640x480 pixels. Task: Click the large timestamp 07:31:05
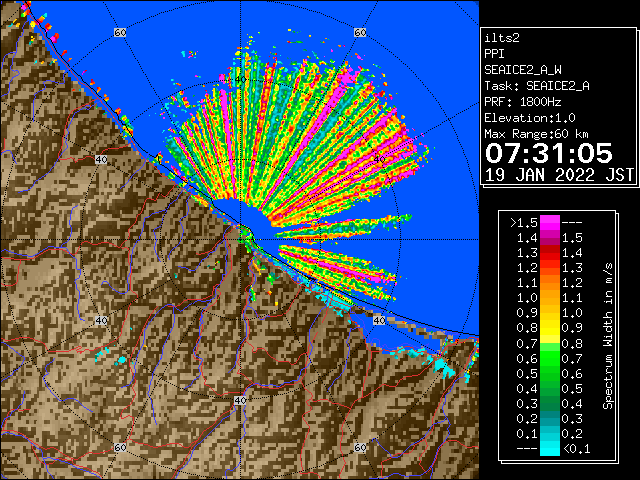pos(549,153)
